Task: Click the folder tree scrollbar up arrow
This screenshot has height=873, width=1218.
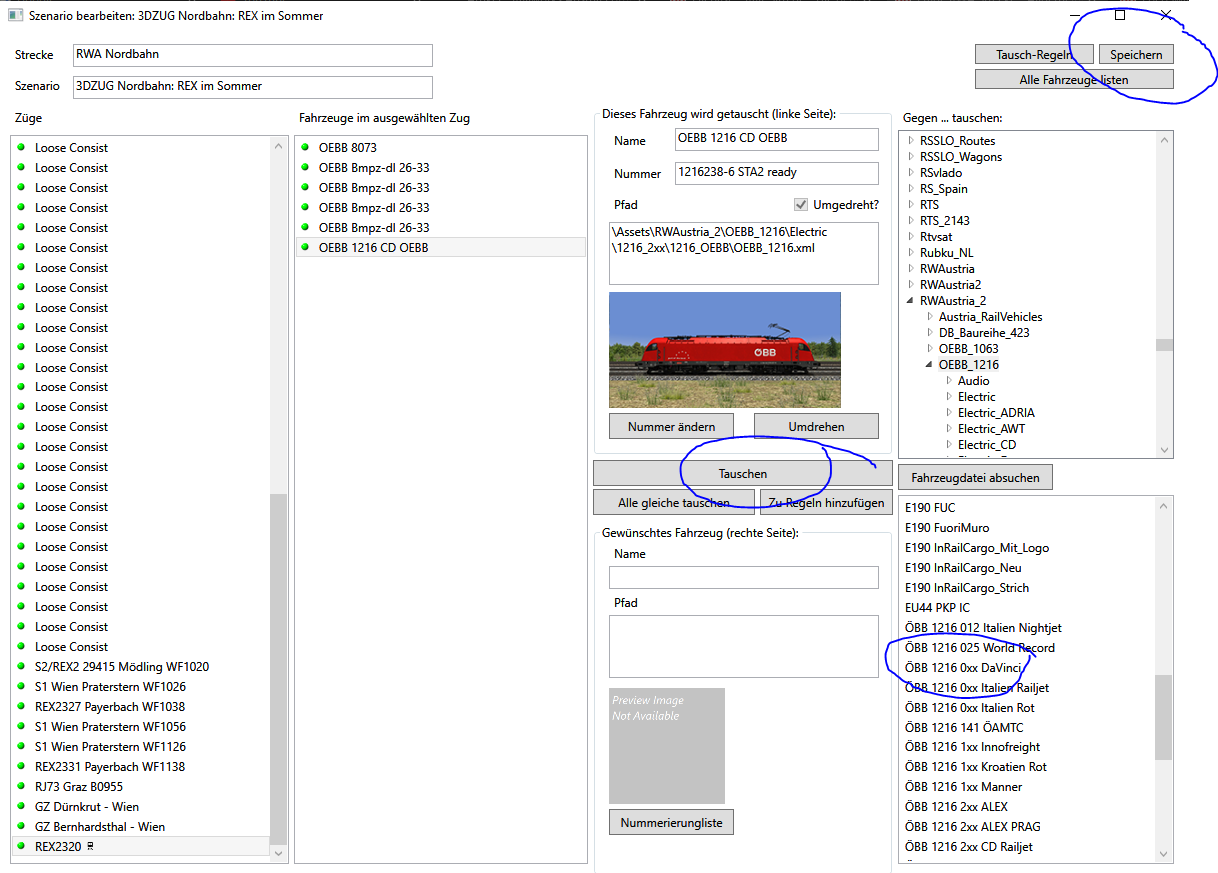Action: (1163, 140)
